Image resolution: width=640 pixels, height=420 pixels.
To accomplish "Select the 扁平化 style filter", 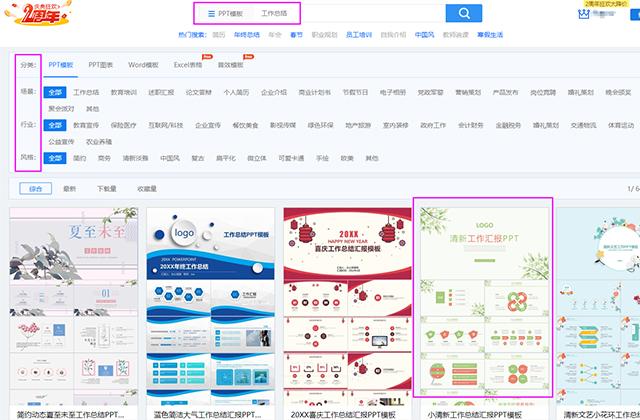I will (x=226, y=158).
